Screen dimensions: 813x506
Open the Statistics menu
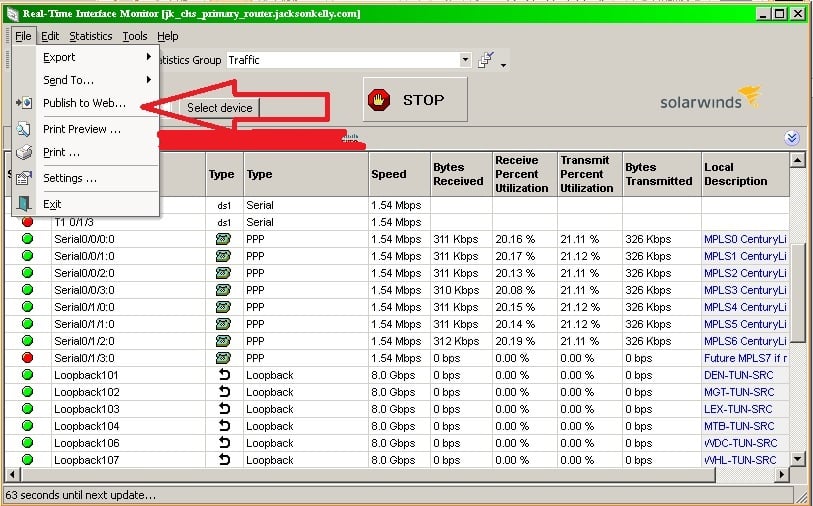[91, 36]
